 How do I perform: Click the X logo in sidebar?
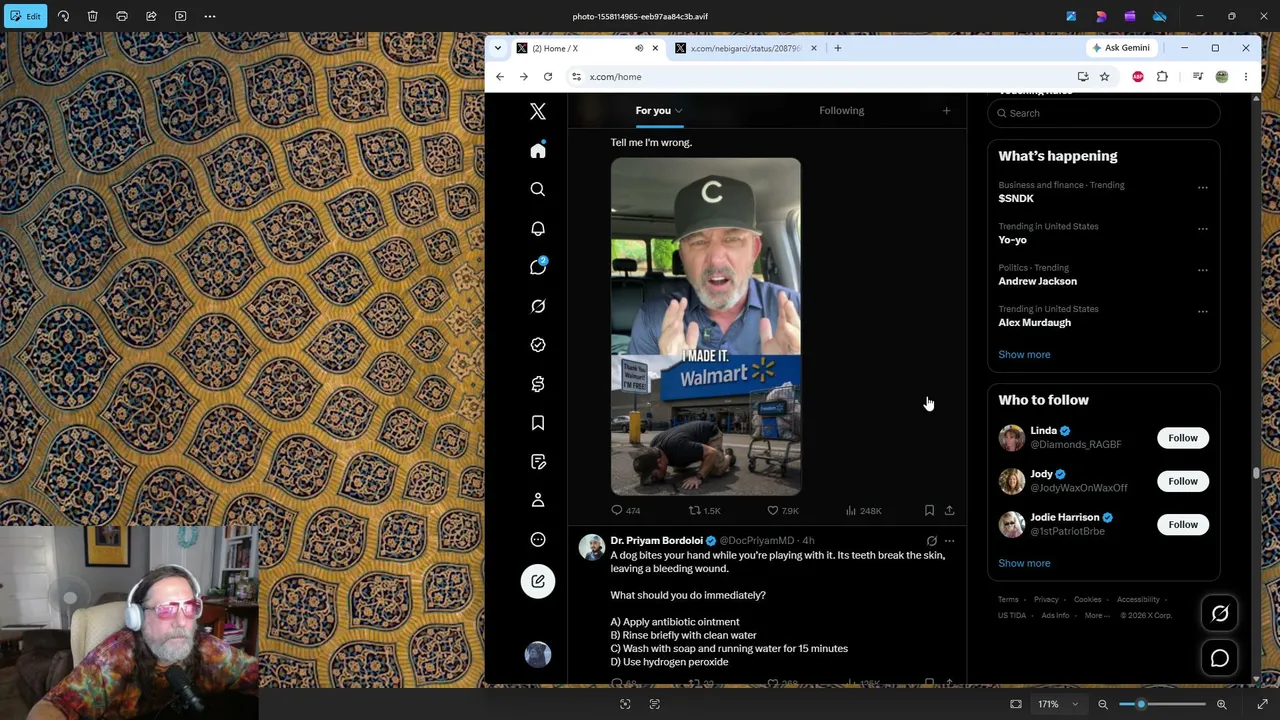point(538,111)
